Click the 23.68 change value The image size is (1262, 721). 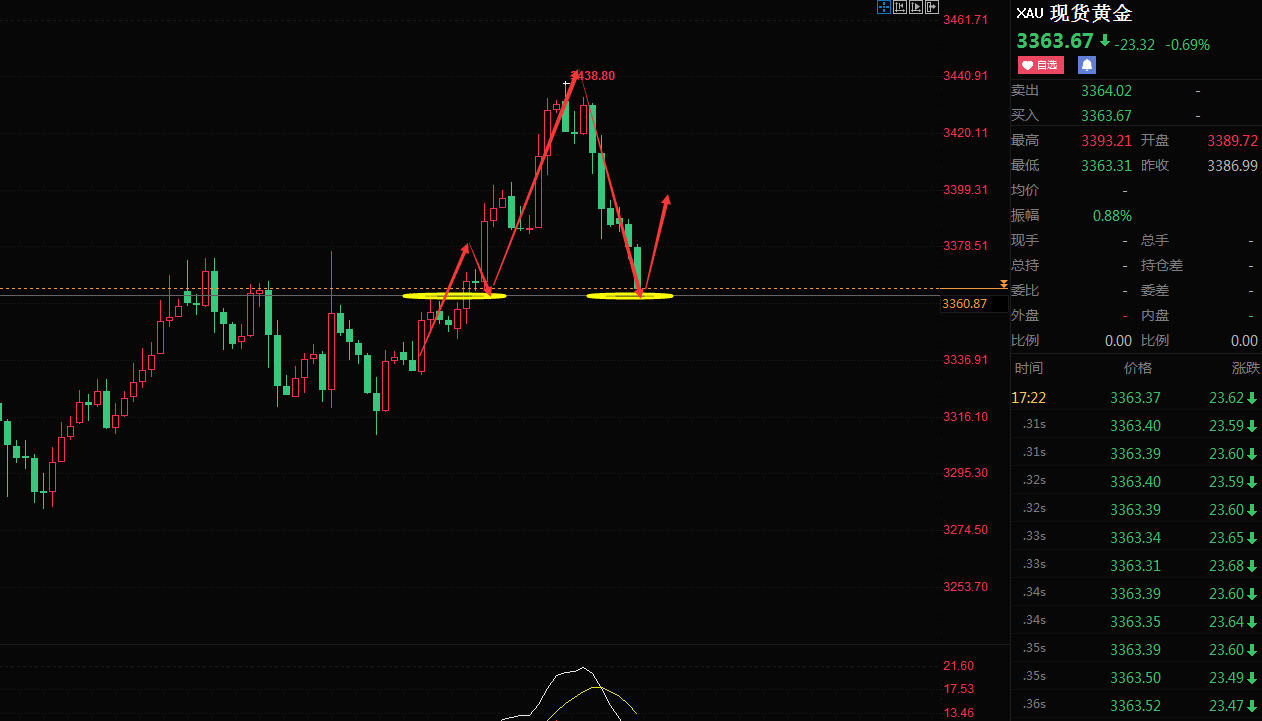click(x=1228, y=566)
